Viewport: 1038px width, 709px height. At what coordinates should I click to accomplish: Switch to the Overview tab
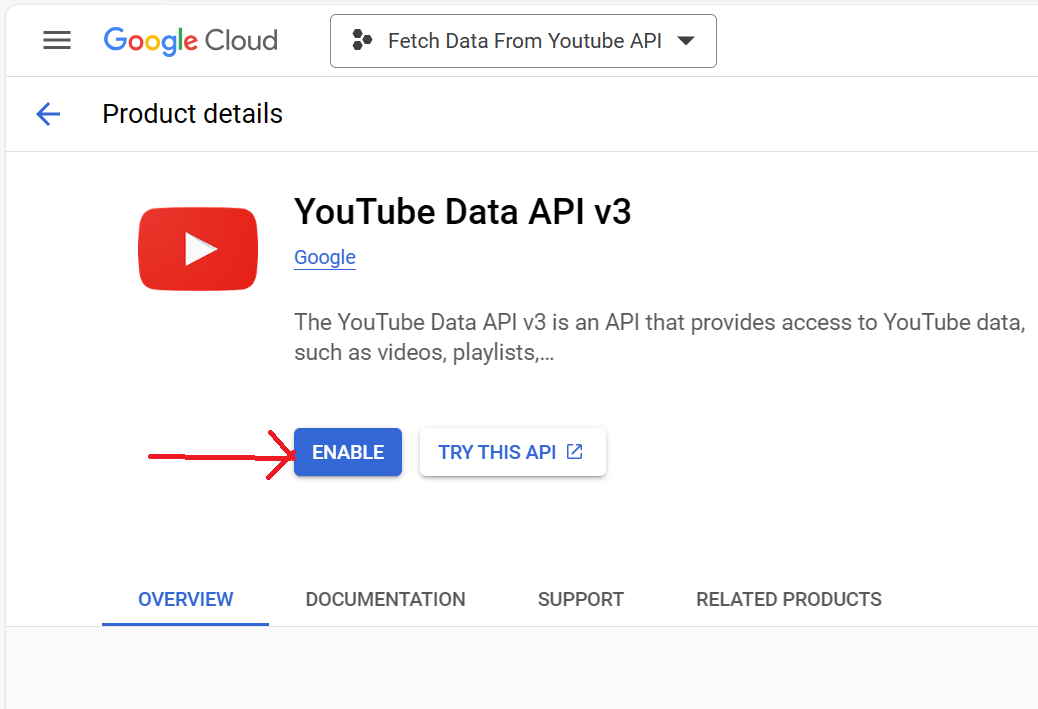click(x=185, y=599)
